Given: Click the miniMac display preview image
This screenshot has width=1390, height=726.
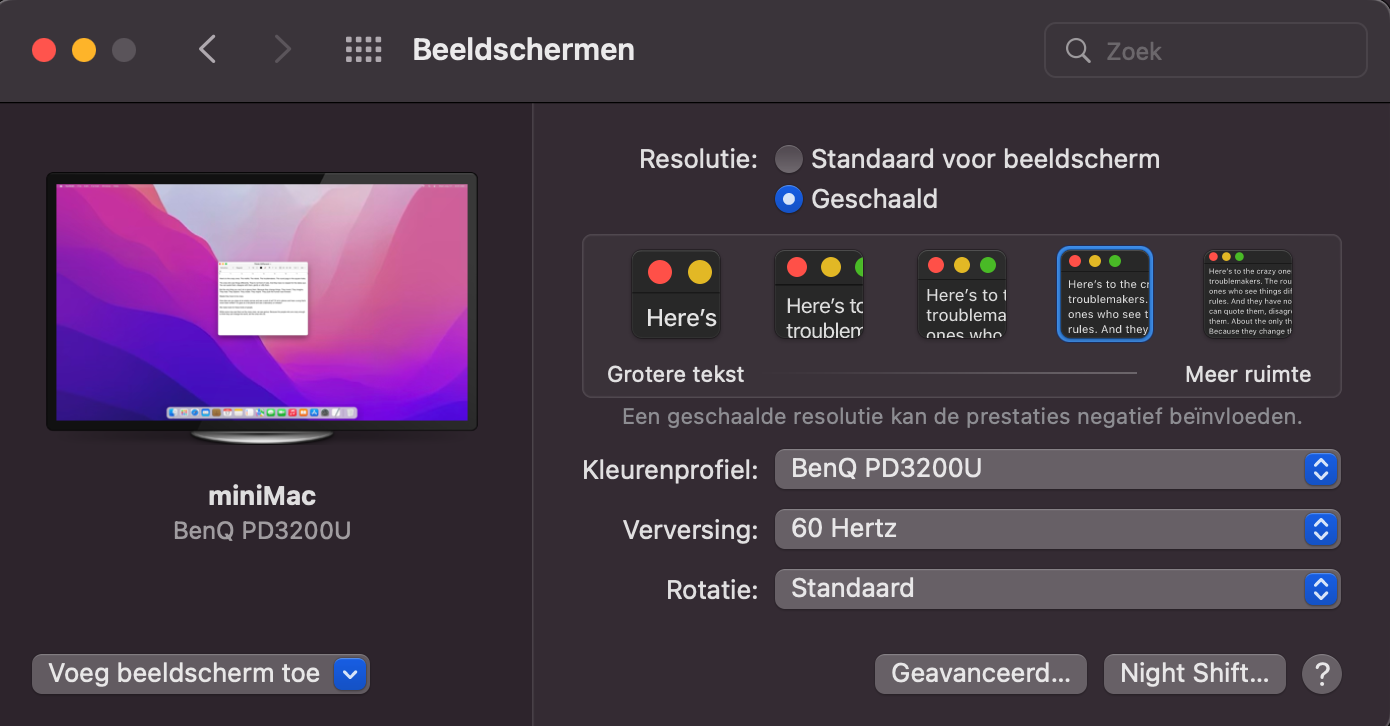Looking at the screenshot, I should click(262, 301).
